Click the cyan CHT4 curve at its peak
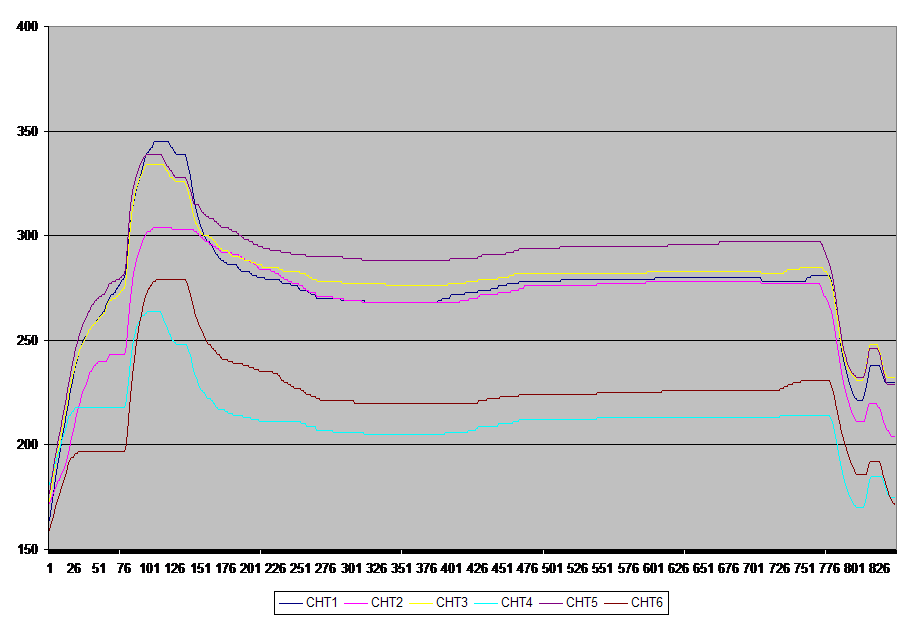 click(x=152, y=312)
